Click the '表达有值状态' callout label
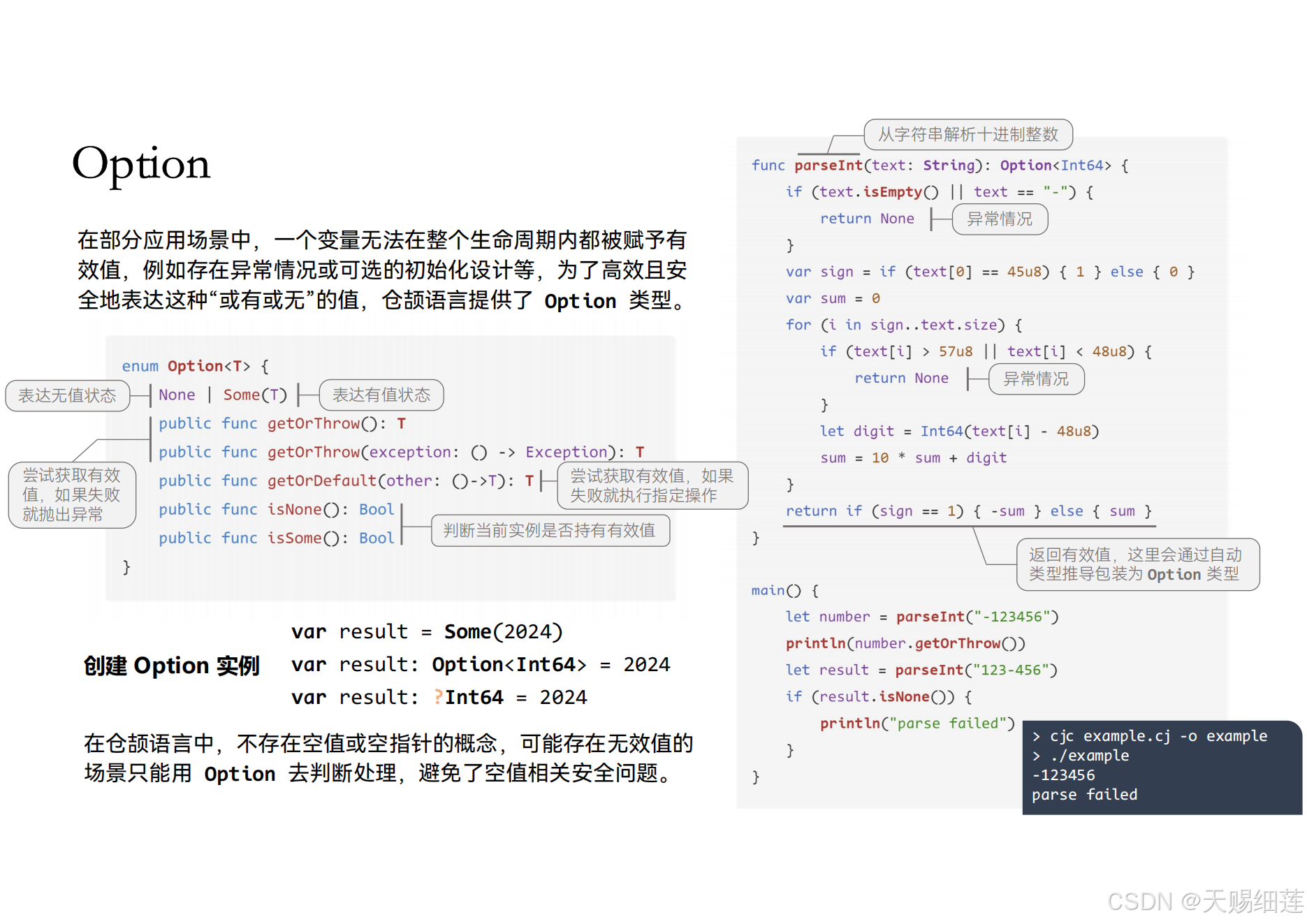 click(381, 395)
